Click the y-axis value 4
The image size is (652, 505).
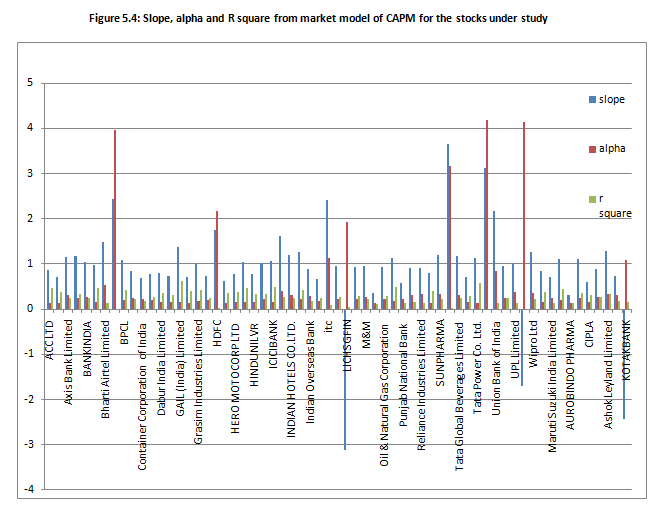point(30,128)
